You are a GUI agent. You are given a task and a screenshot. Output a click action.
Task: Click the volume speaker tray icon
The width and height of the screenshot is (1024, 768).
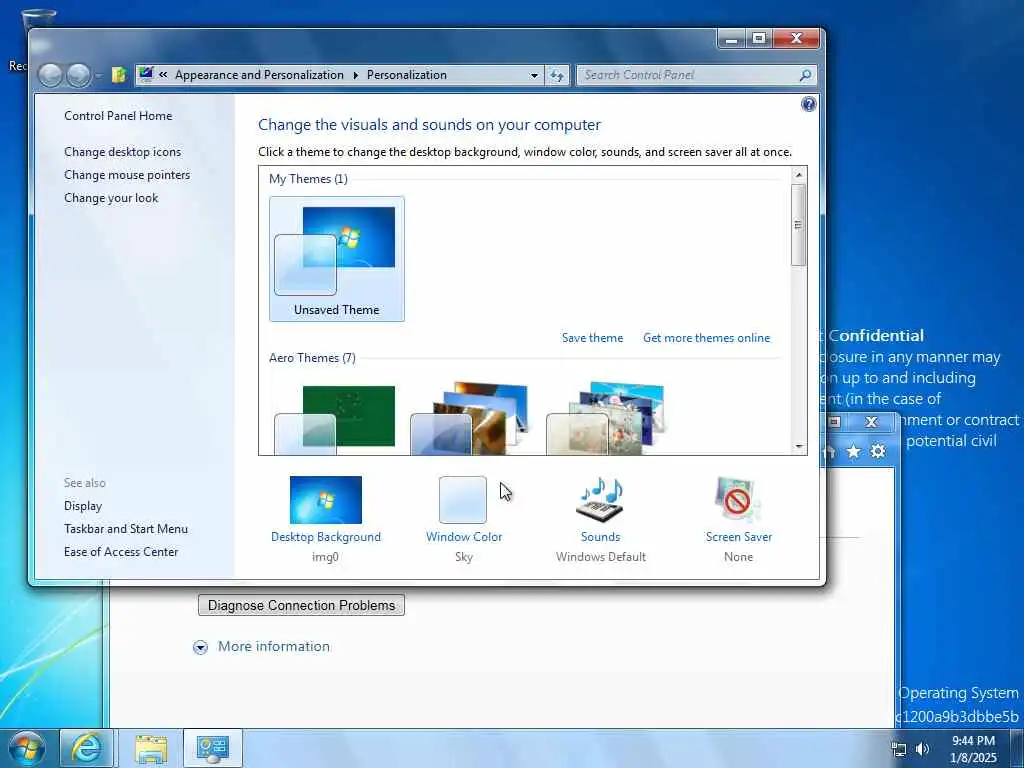[x=922, y=749]
